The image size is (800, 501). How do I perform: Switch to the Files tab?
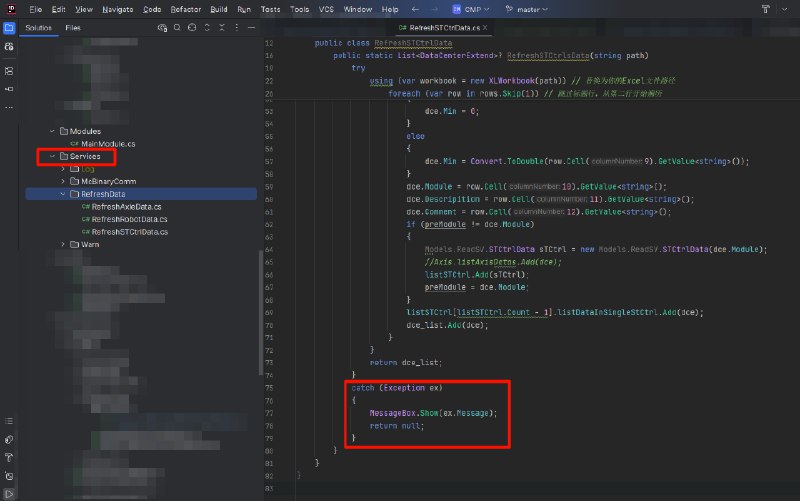(74, 28)
